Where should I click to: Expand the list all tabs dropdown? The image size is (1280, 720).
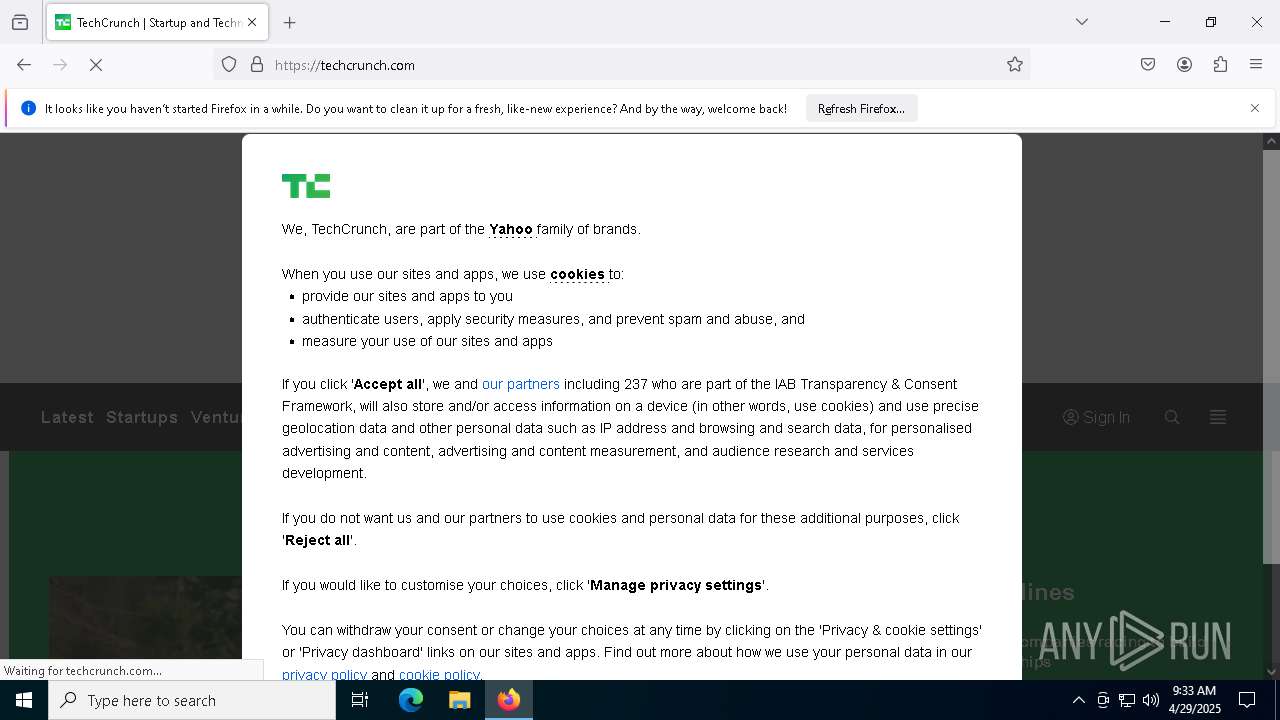click(1082, 22)
